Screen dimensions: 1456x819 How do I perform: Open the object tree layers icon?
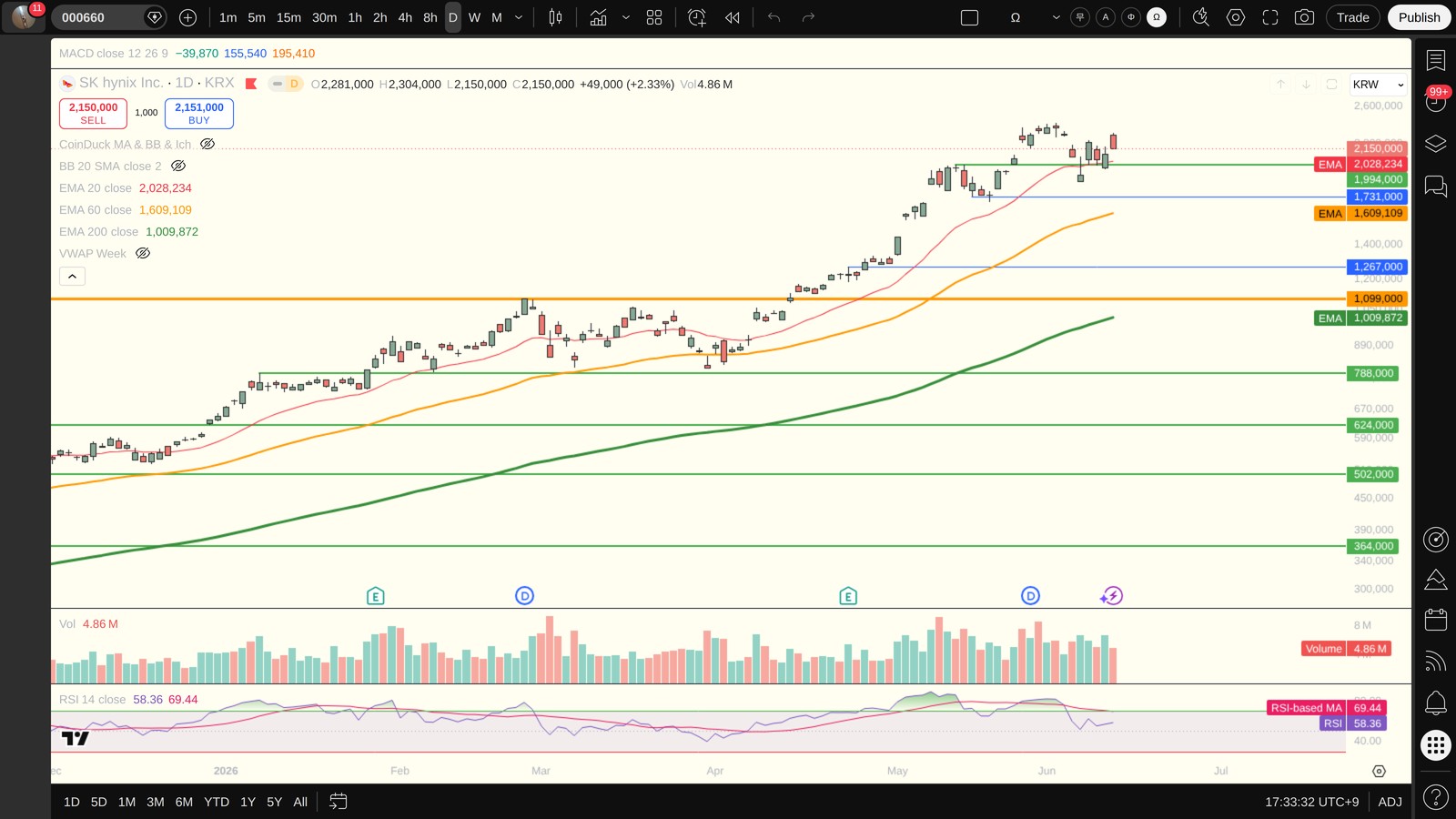(x=1436, y=144)
